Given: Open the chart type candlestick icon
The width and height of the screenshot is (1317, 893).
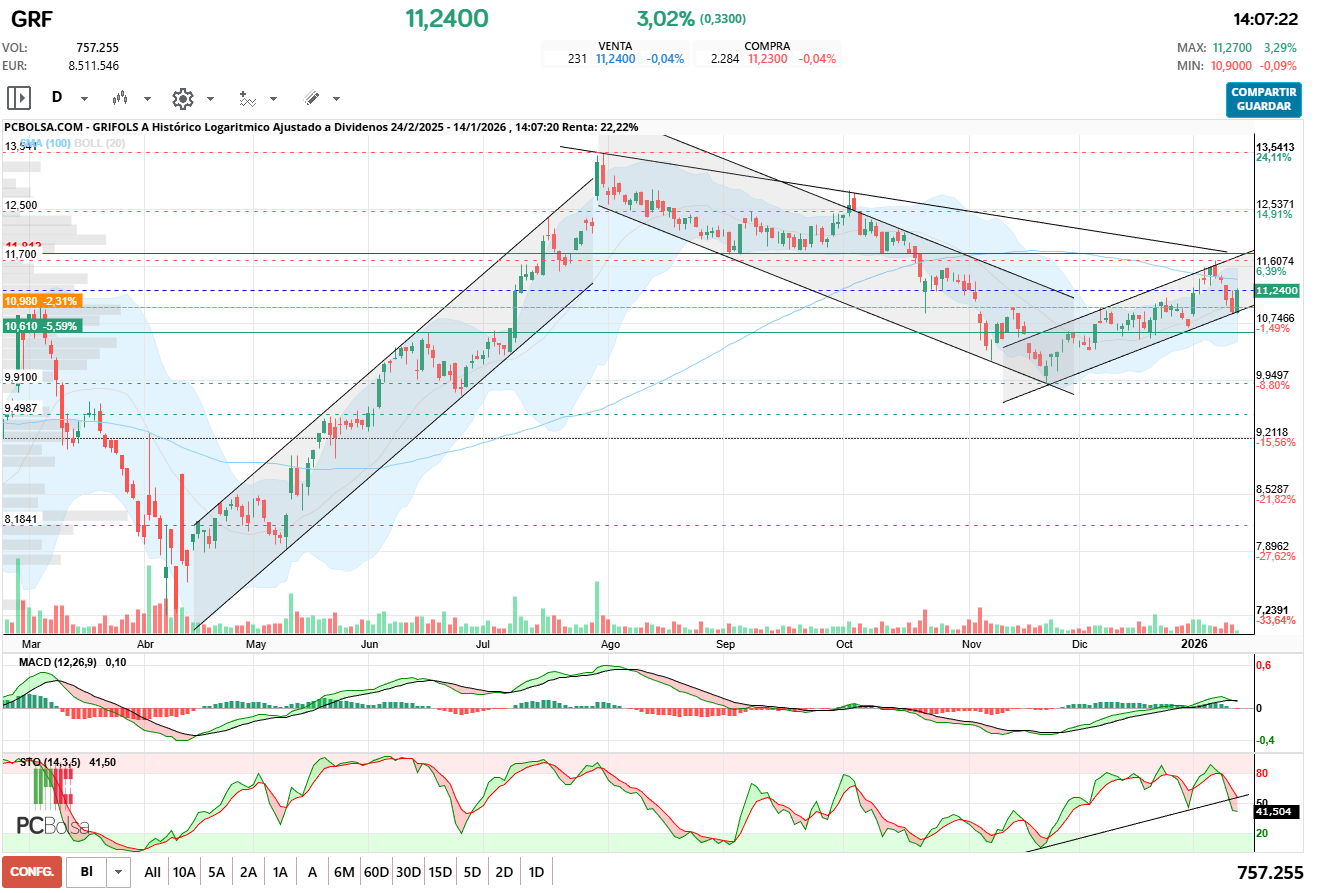Looking at the screenshot, I should click(121, 98).
